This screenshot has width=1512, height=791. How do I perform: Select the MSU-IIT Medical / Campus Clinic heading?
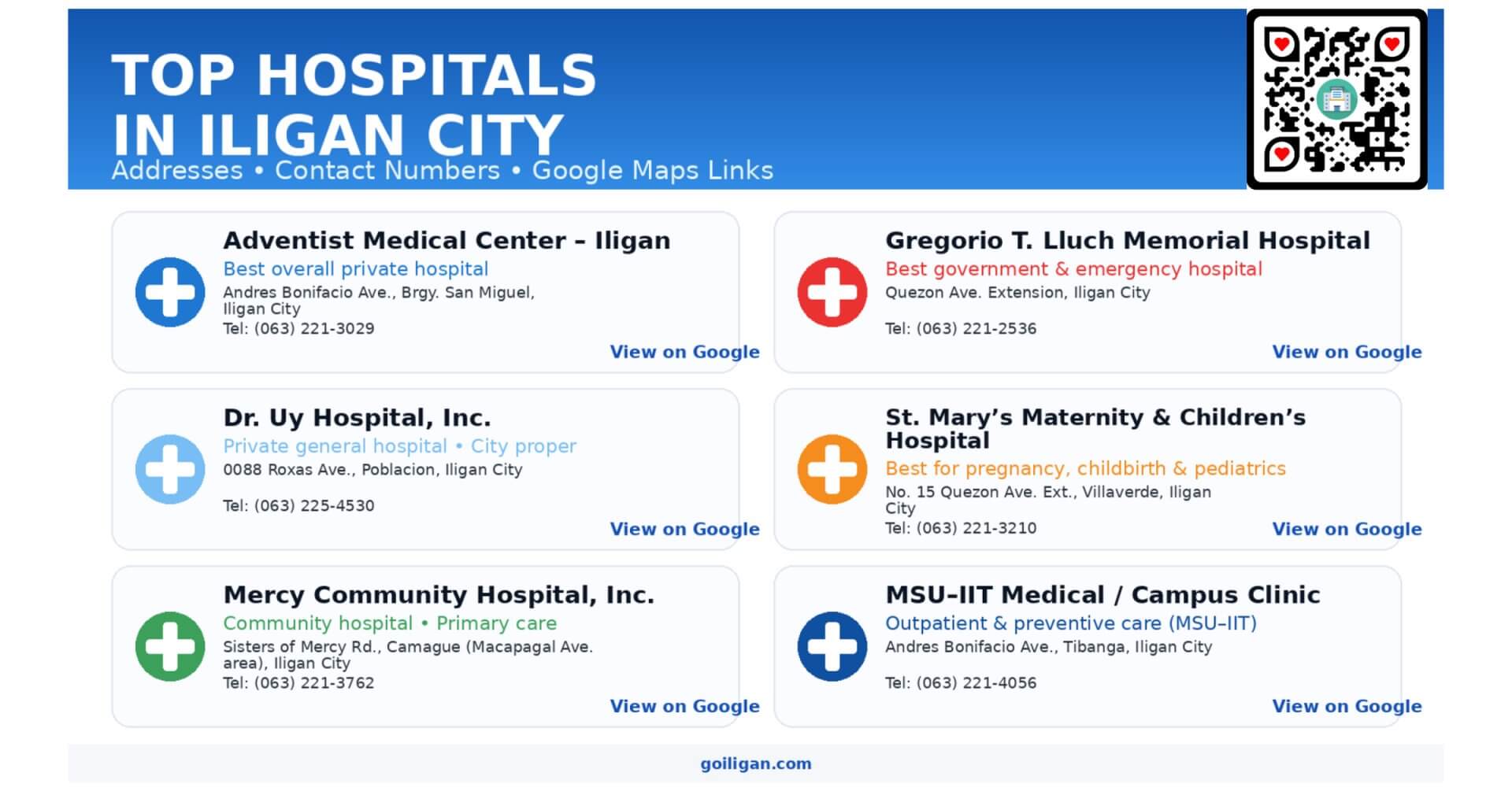pyautogui.click(x=1102, y=595)
